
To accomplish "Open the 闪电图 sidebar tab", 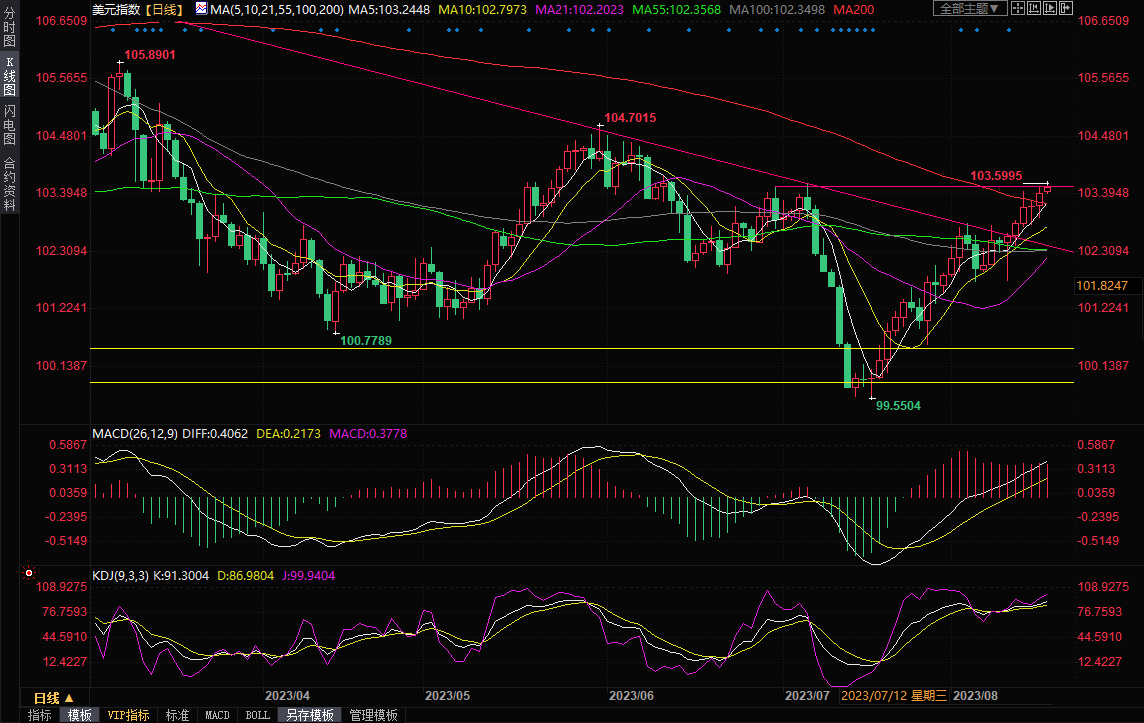I will [10, 125].
